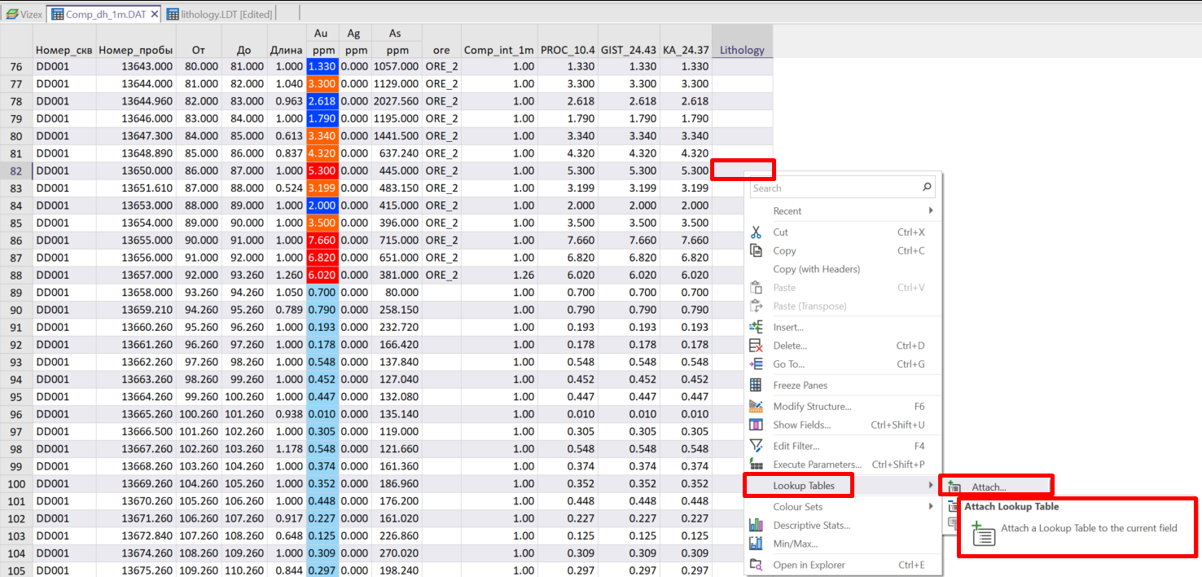Click the Insert rows icon

click(756, 327)
